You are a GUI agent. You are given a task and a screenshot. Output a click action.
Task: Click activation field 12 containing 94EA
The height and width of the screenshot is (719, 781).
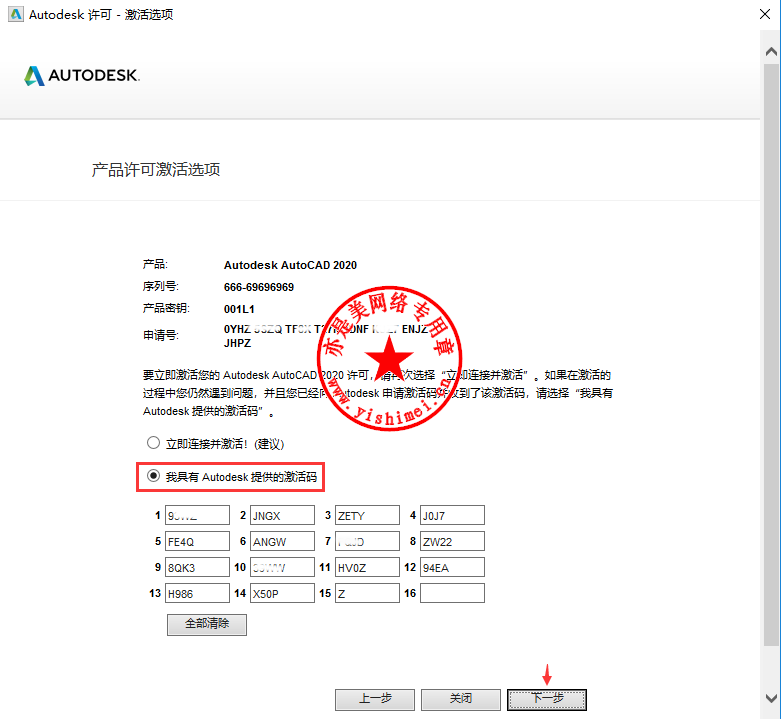click(452, 567)
